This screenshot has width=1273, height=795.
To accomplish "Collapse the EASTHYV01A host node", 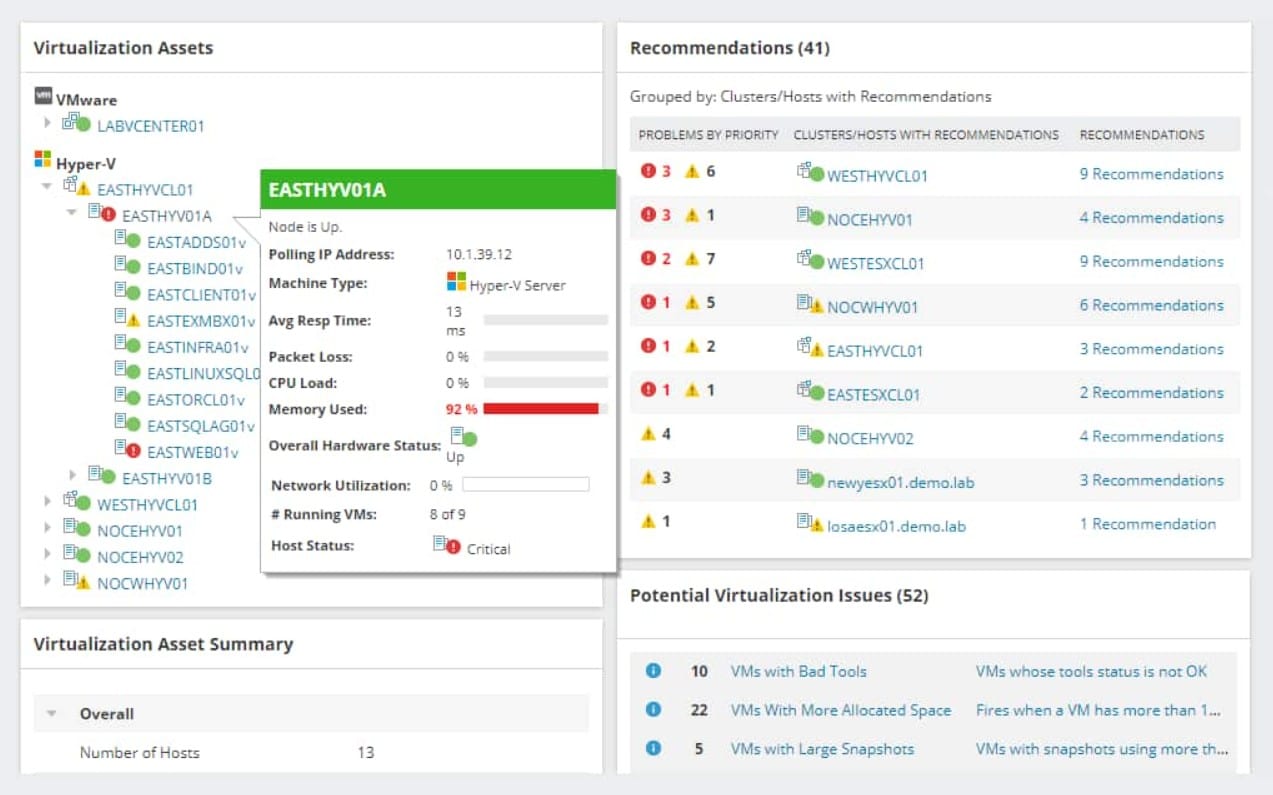I will (x=70, y=213).
